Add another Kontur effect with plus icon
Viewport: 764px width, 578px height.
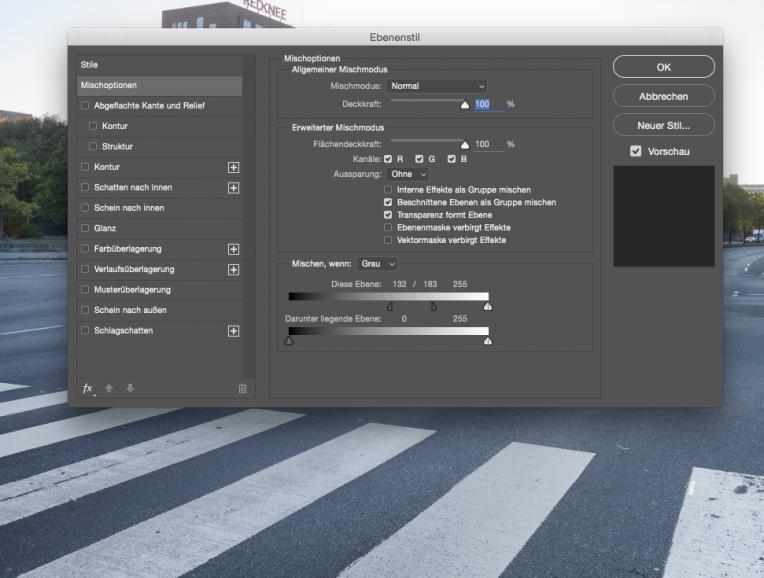(x=233, y=167)
